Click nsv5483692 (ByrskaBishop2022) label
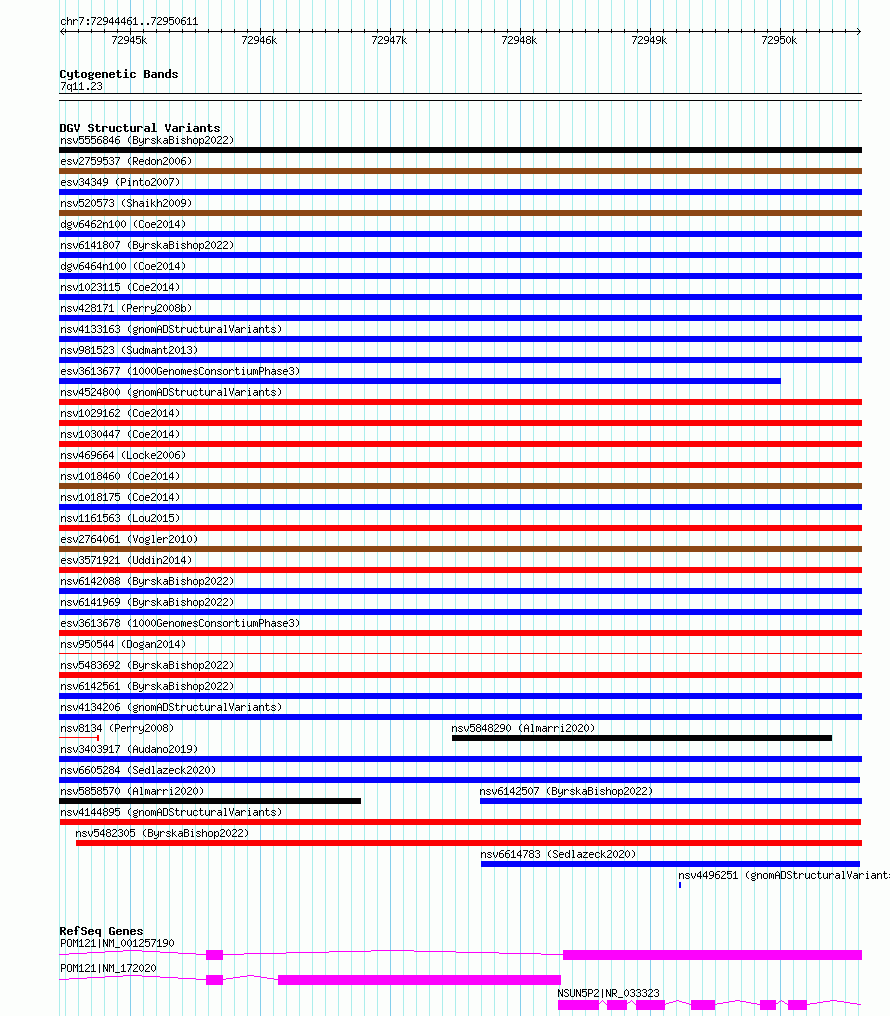 click(147, 665)
